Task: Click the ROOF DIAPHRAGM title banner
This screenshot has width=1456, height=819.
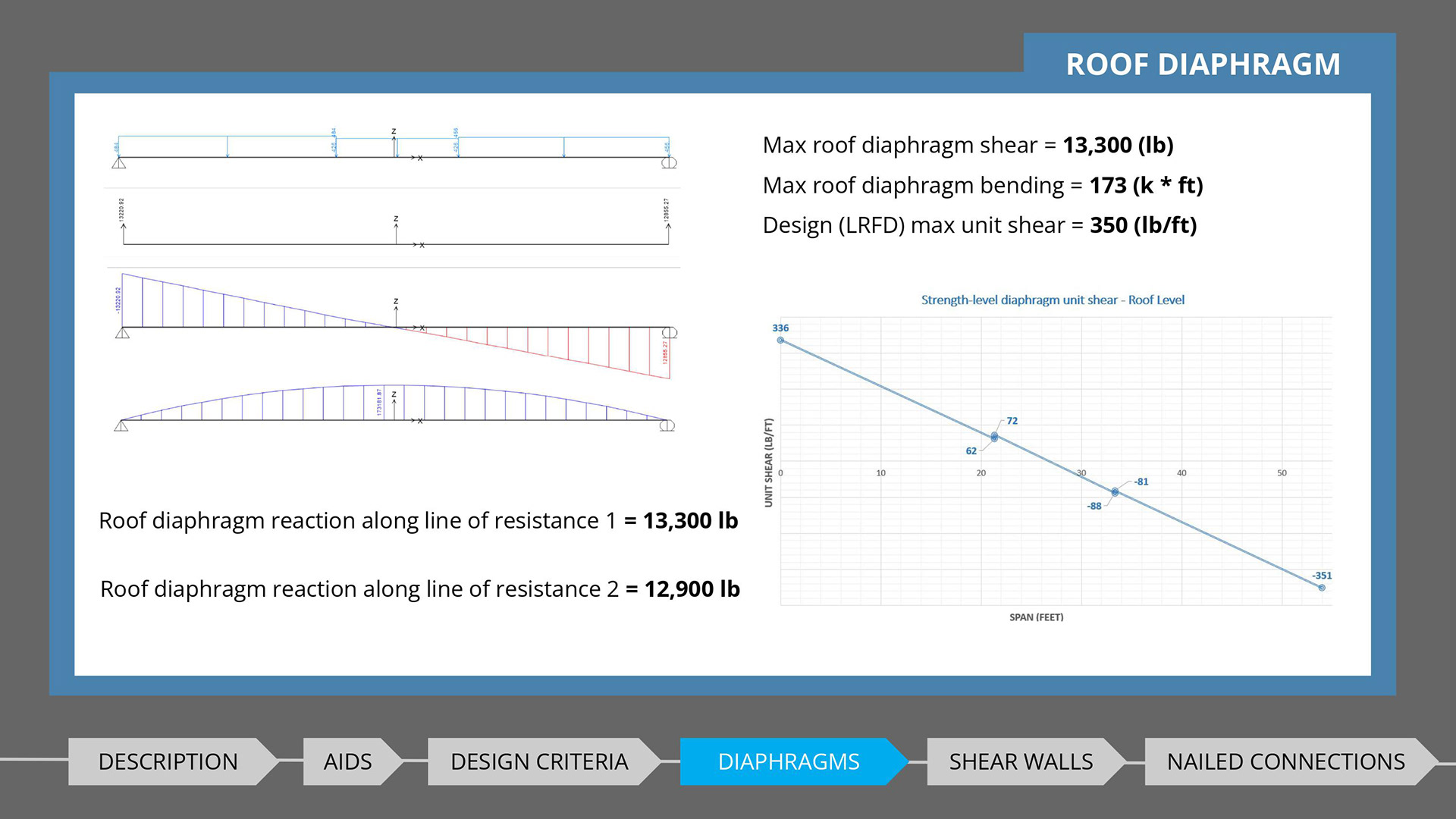Action: pos(1203,64)
